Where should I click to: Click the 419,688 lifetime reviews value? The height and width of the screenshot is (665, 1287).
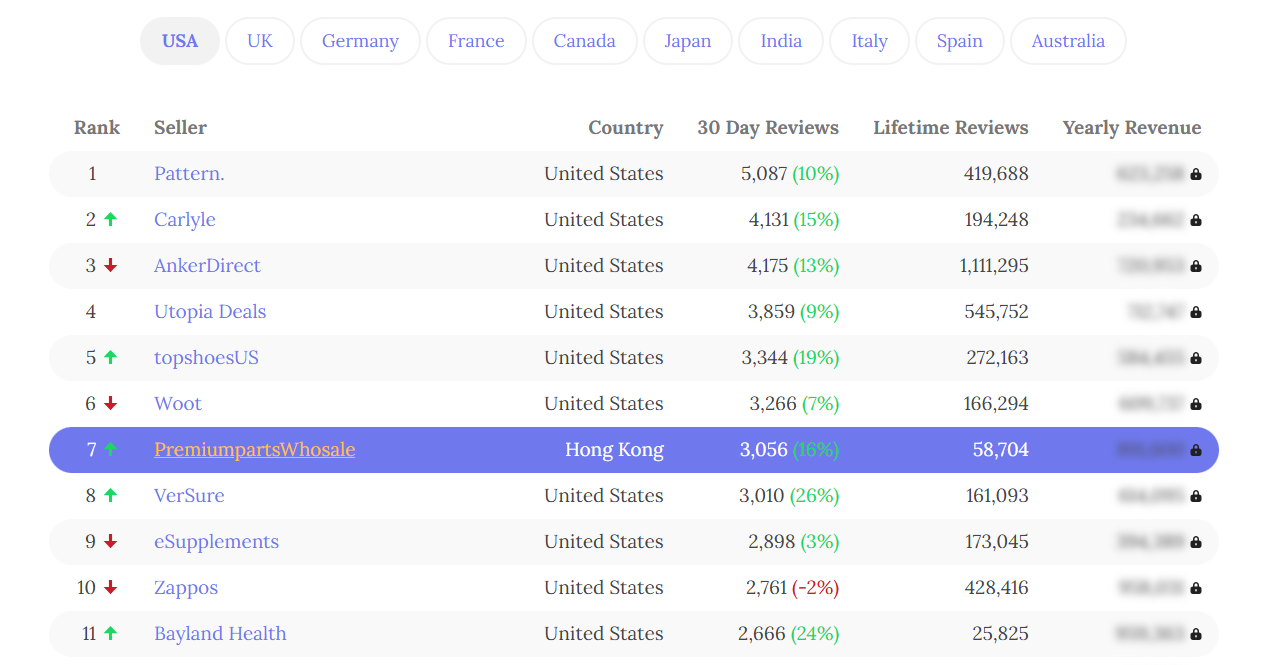click(996, 174)
